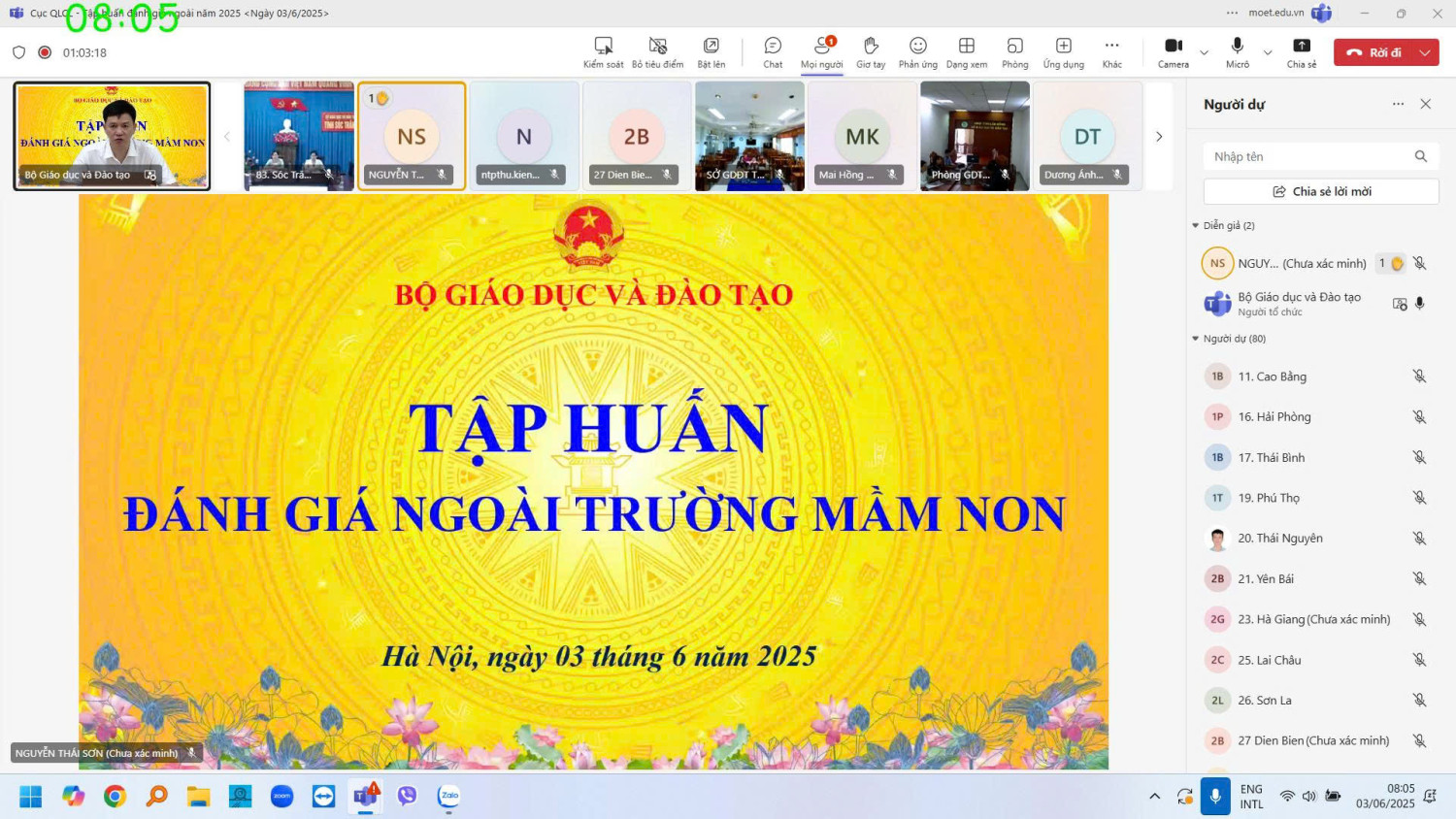Select 27 Dien Bie... participant tile
The width and height of the screenshot is (1456, 819).
tap(637, 136)
